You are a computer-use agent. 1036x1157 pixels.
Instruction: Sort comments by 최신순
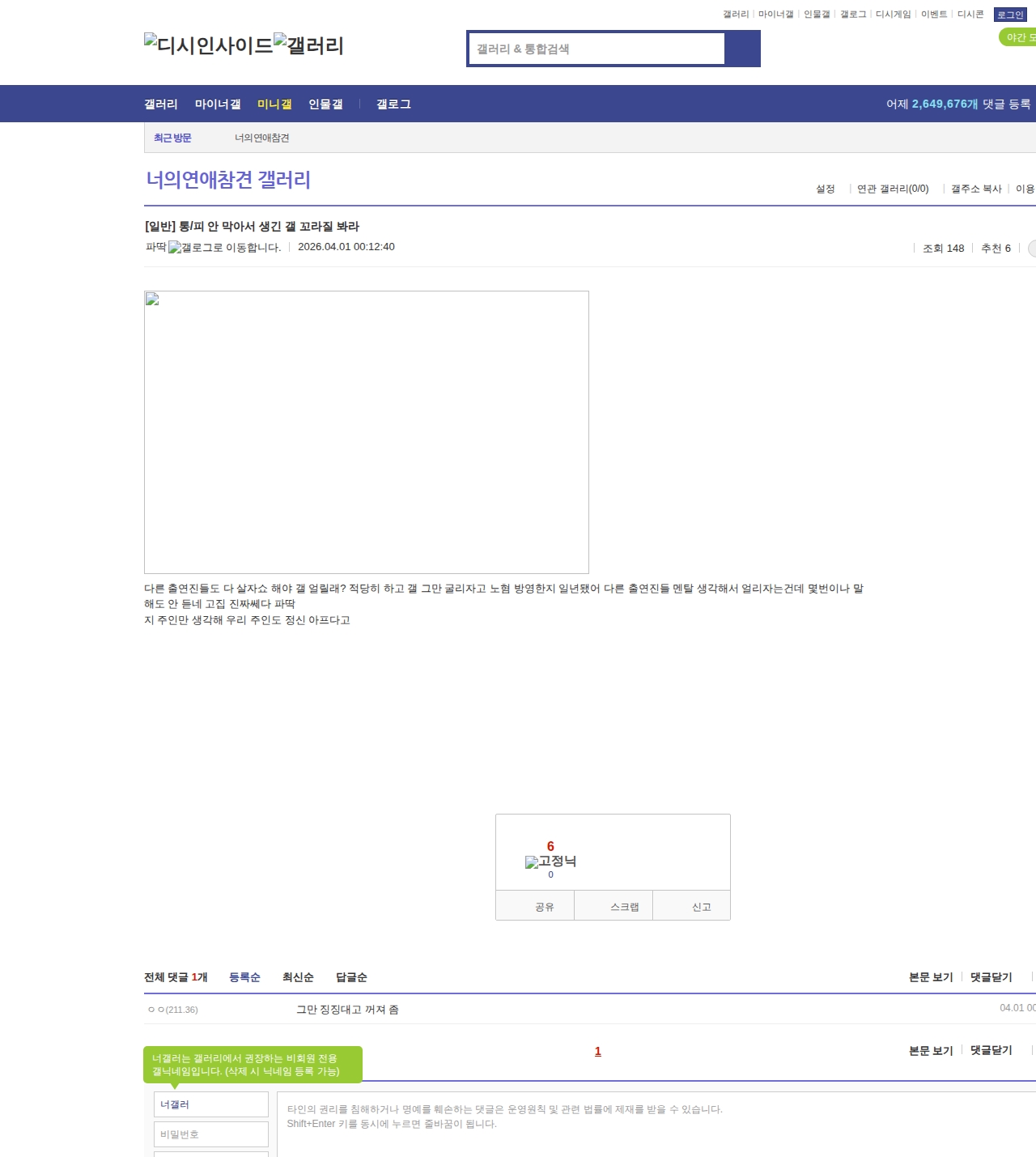(298, 977)
